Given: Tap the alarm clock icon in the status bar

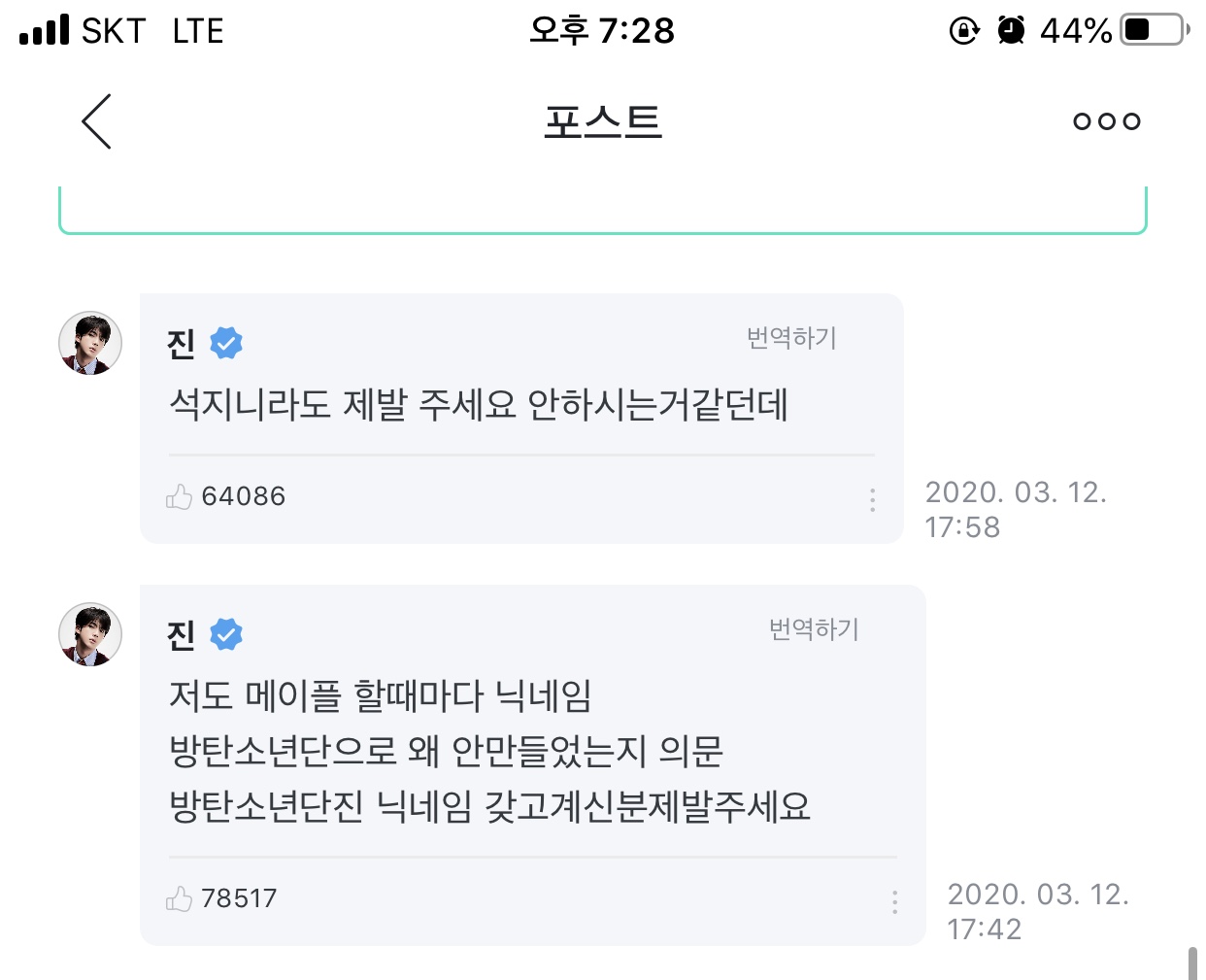Looking at the screenshot, I should tap(1011, 31).
